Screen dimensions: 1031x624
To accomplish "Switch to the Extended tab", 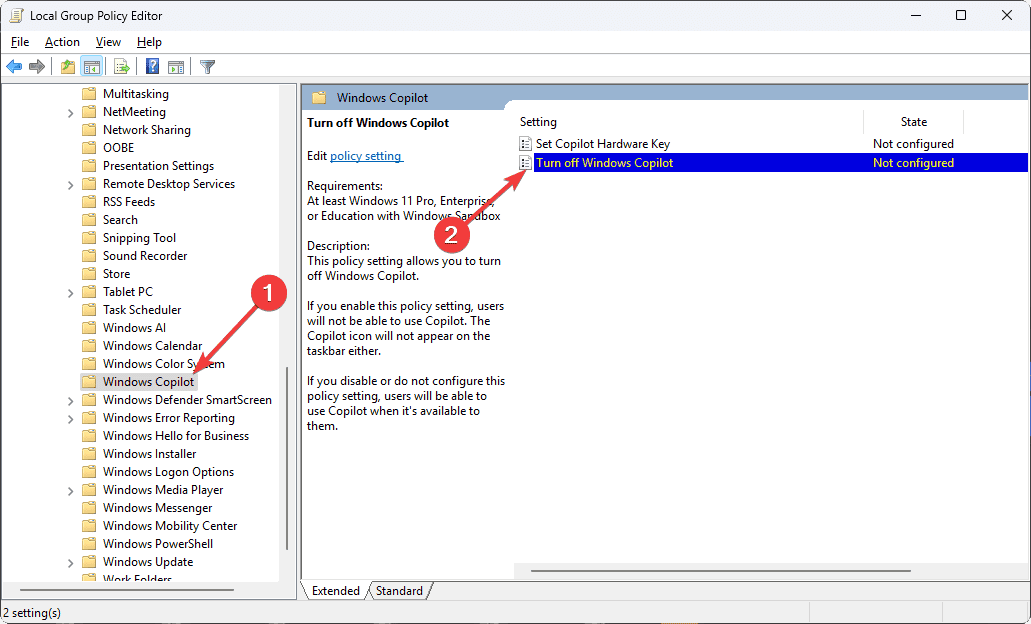I will pos(335,590).
